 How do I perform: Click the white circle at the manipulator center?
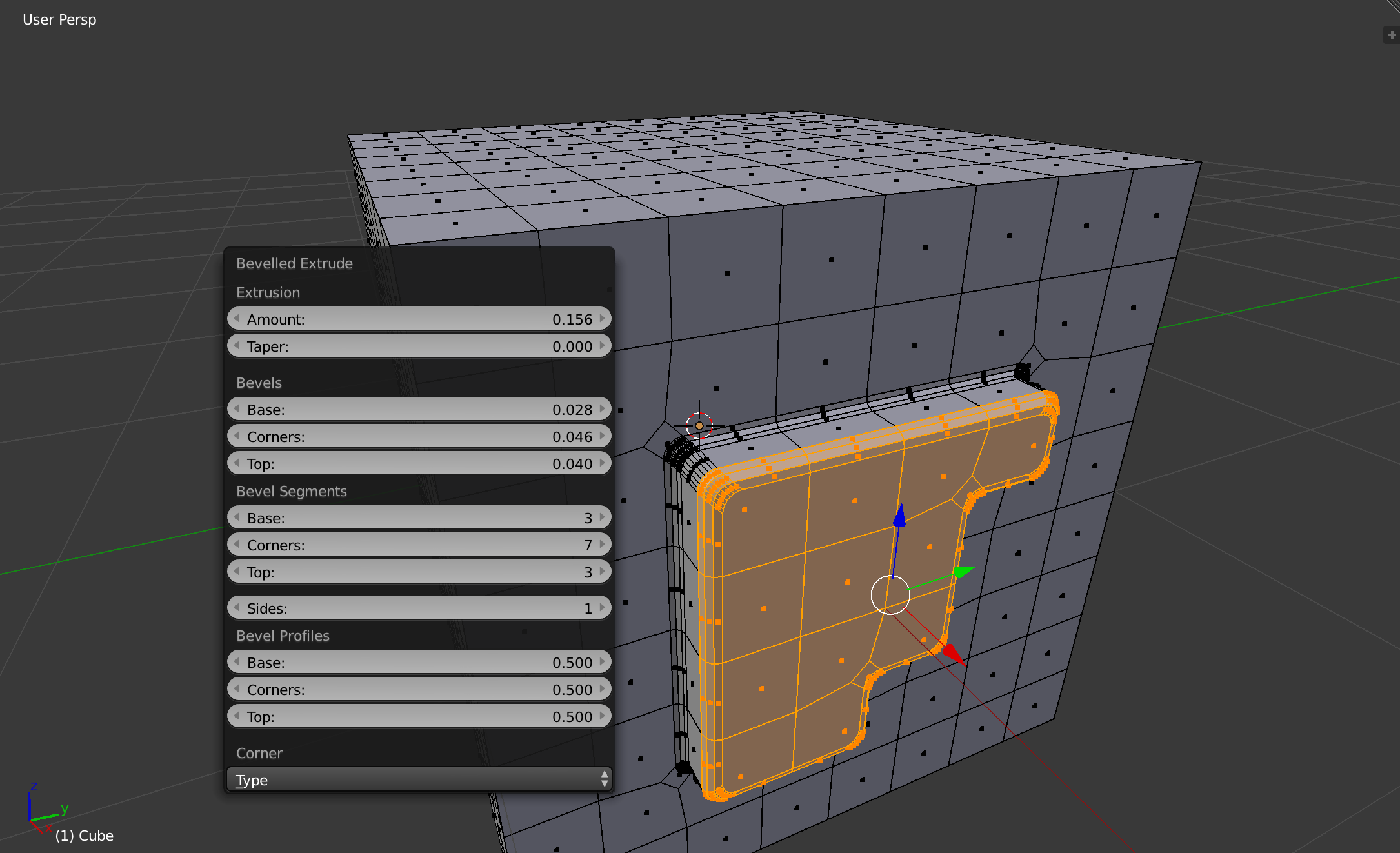point(890,595)
